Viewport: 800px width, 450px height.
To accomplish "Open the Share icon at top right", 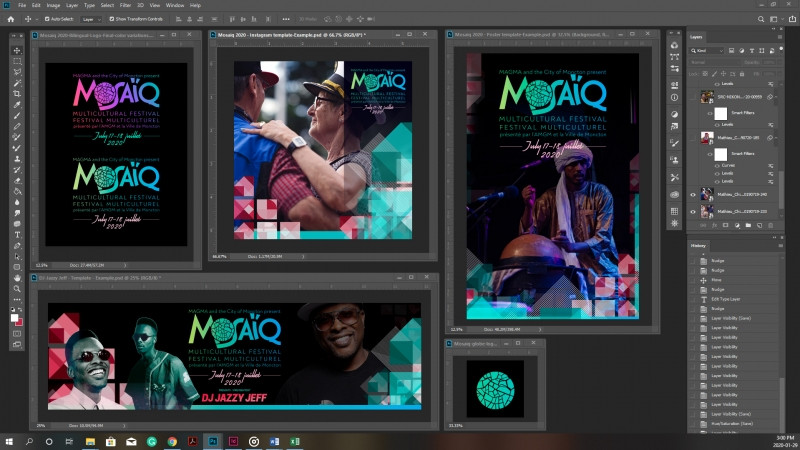I will click(x=792, y=19).
